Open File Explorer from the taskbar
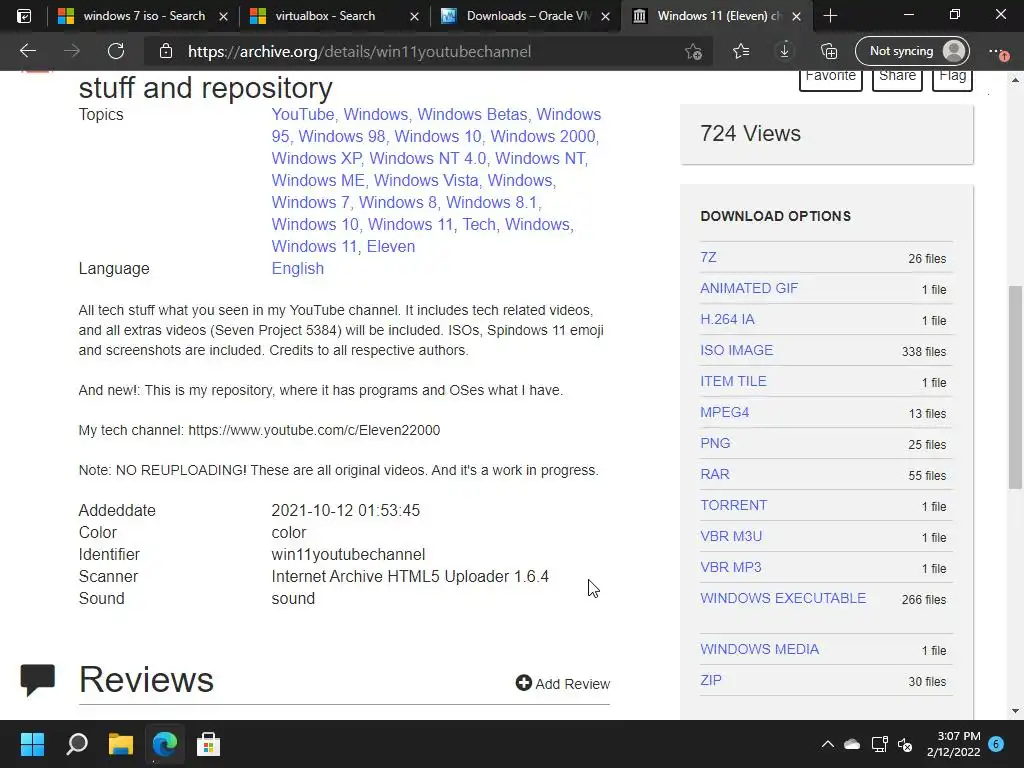The width and height of the screenshot is (1024, 768). (x=121, y=744)
